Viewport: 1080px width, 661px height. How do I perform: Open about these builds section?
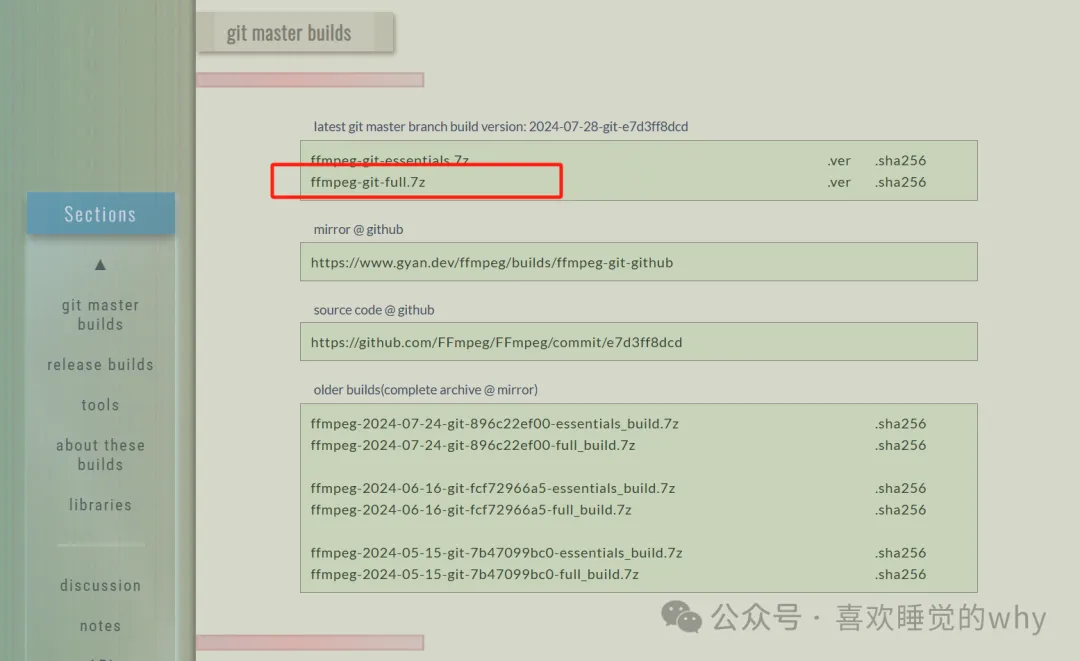(100, 454)
